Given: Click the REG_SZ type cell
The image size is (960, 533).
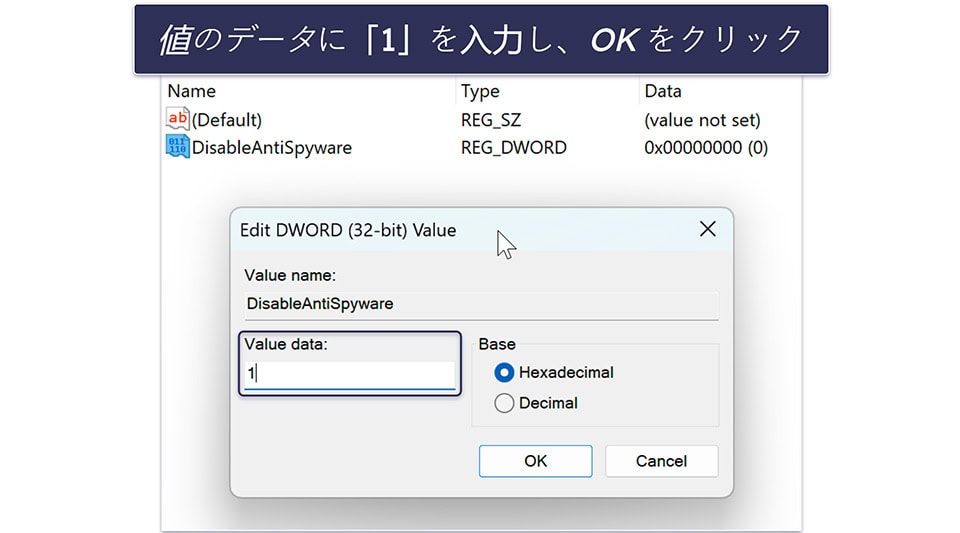Looking at the screenshot, I should pos(490,120).
